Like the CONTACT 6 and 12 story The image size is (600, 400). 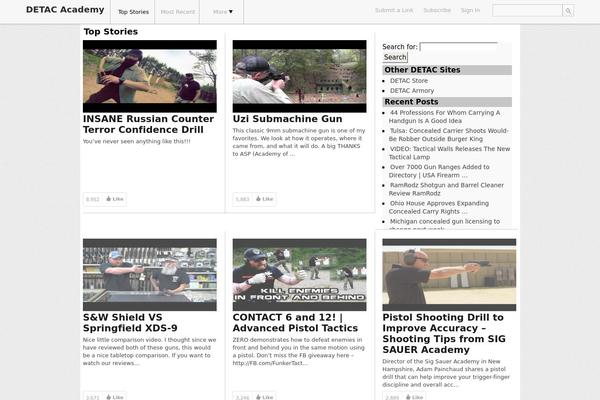pyautogui.click(x=264, y=397)
